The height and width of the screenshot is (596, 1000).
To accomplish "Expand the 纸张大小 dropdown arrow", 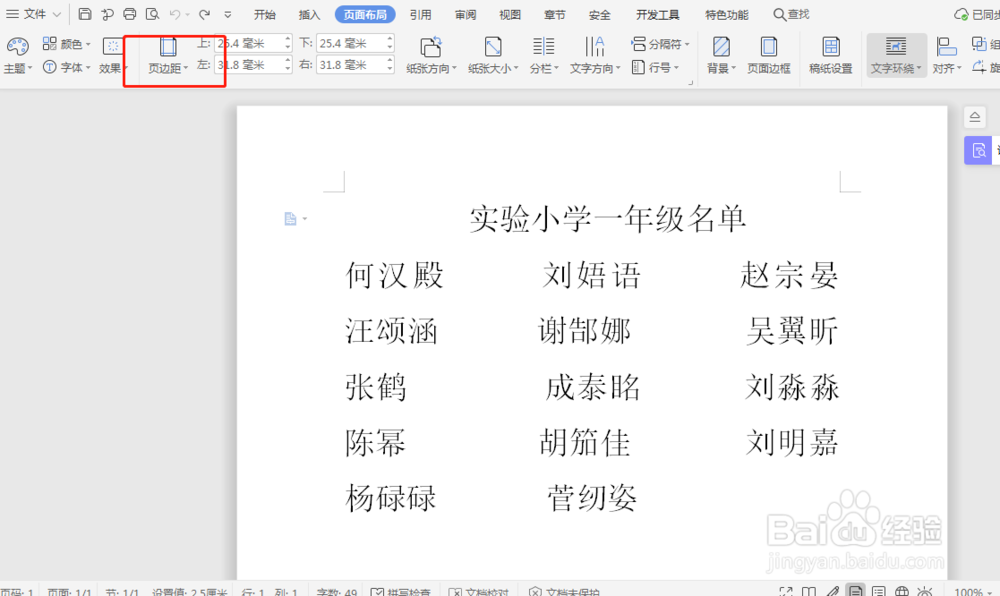I will (516, 68).
